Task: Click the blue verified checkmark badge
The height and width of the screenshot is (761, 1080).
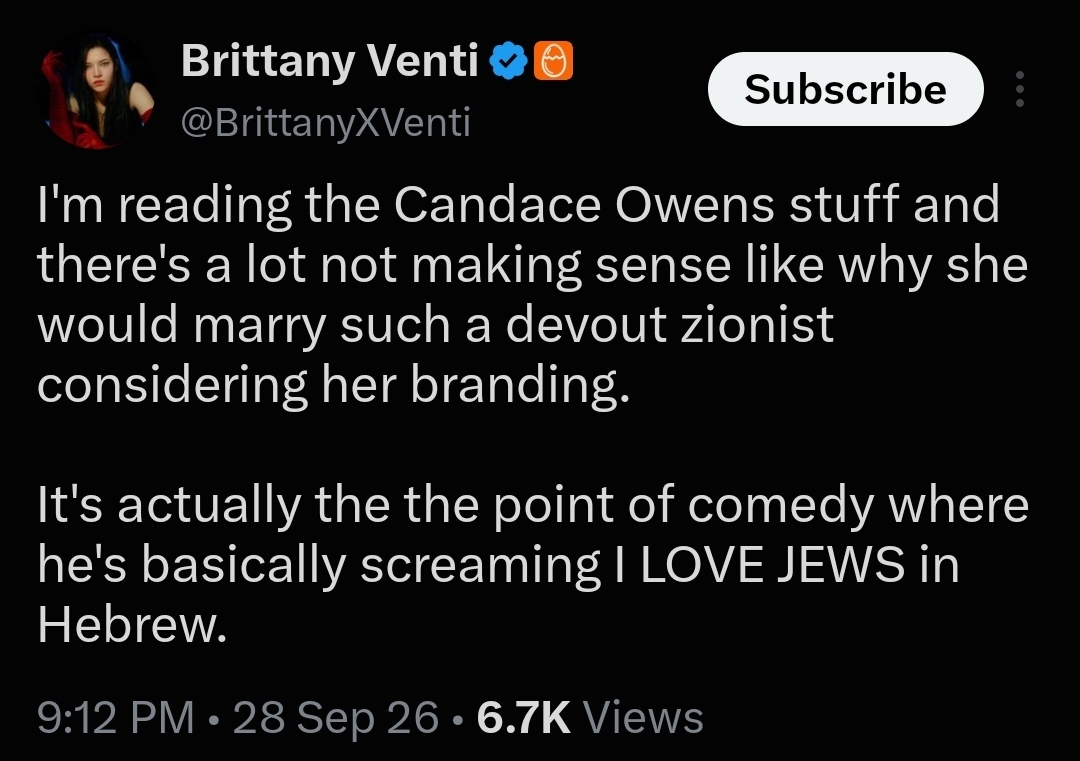Action: (x=508, y=61)
